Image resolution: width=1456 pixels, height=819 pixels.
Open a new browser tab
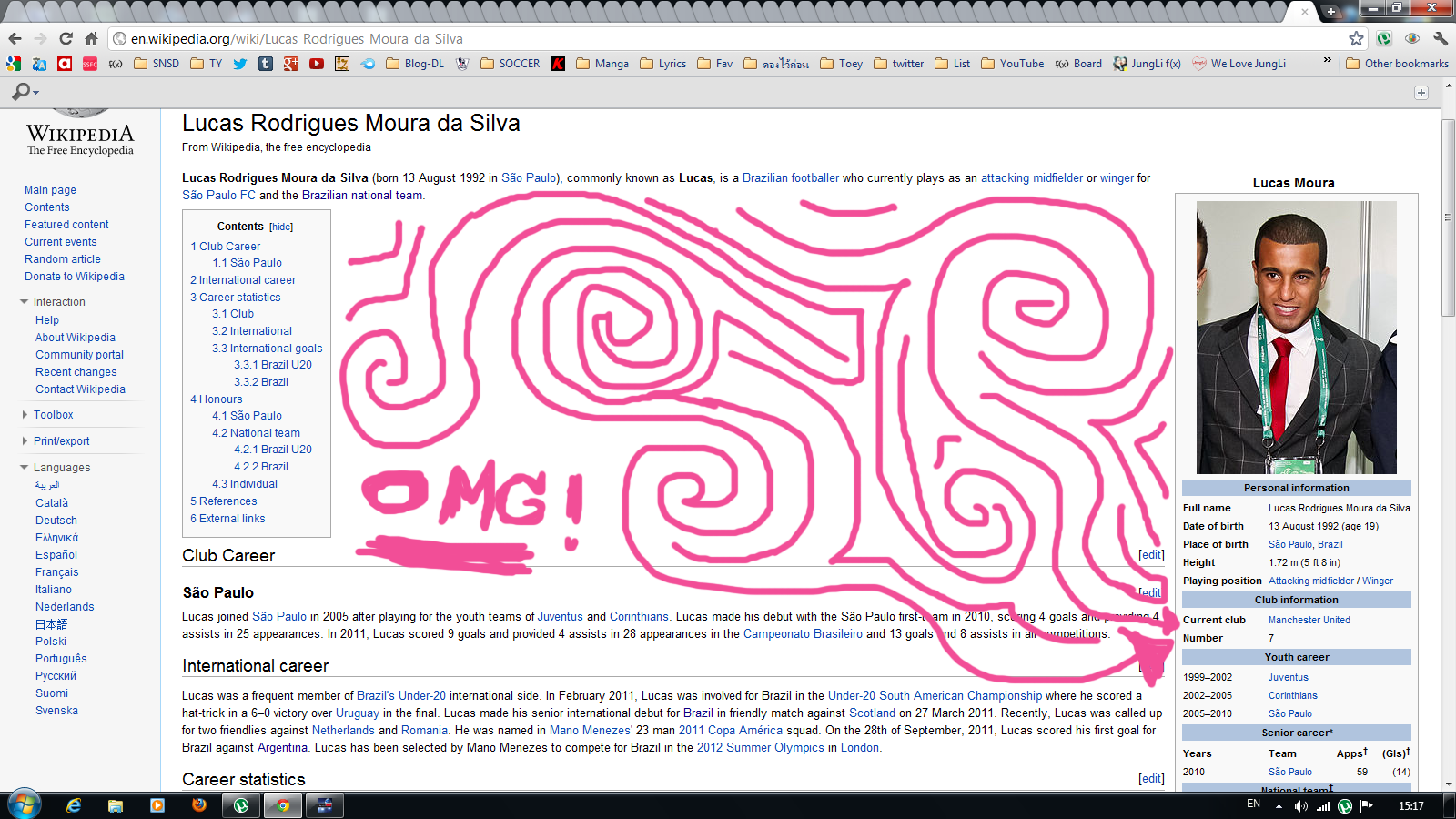coord(1331,12)
